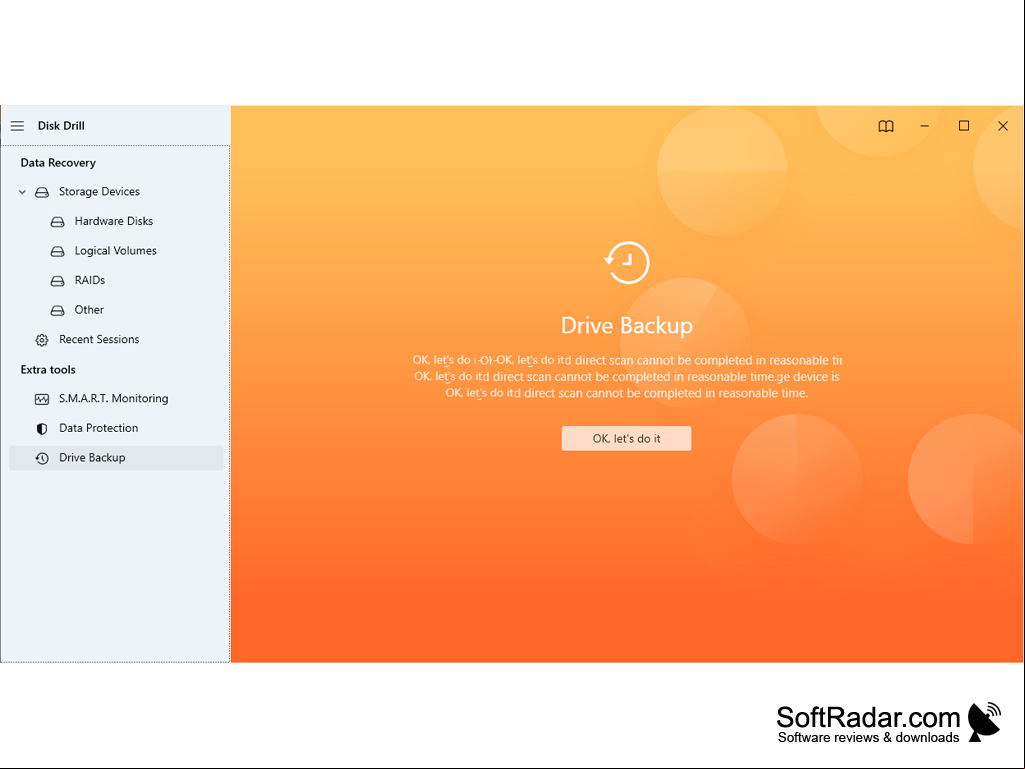The height and width of the screenshot is (769, 1025).
Task: Minimize the Disk Drill window
Action: (924, 126)
